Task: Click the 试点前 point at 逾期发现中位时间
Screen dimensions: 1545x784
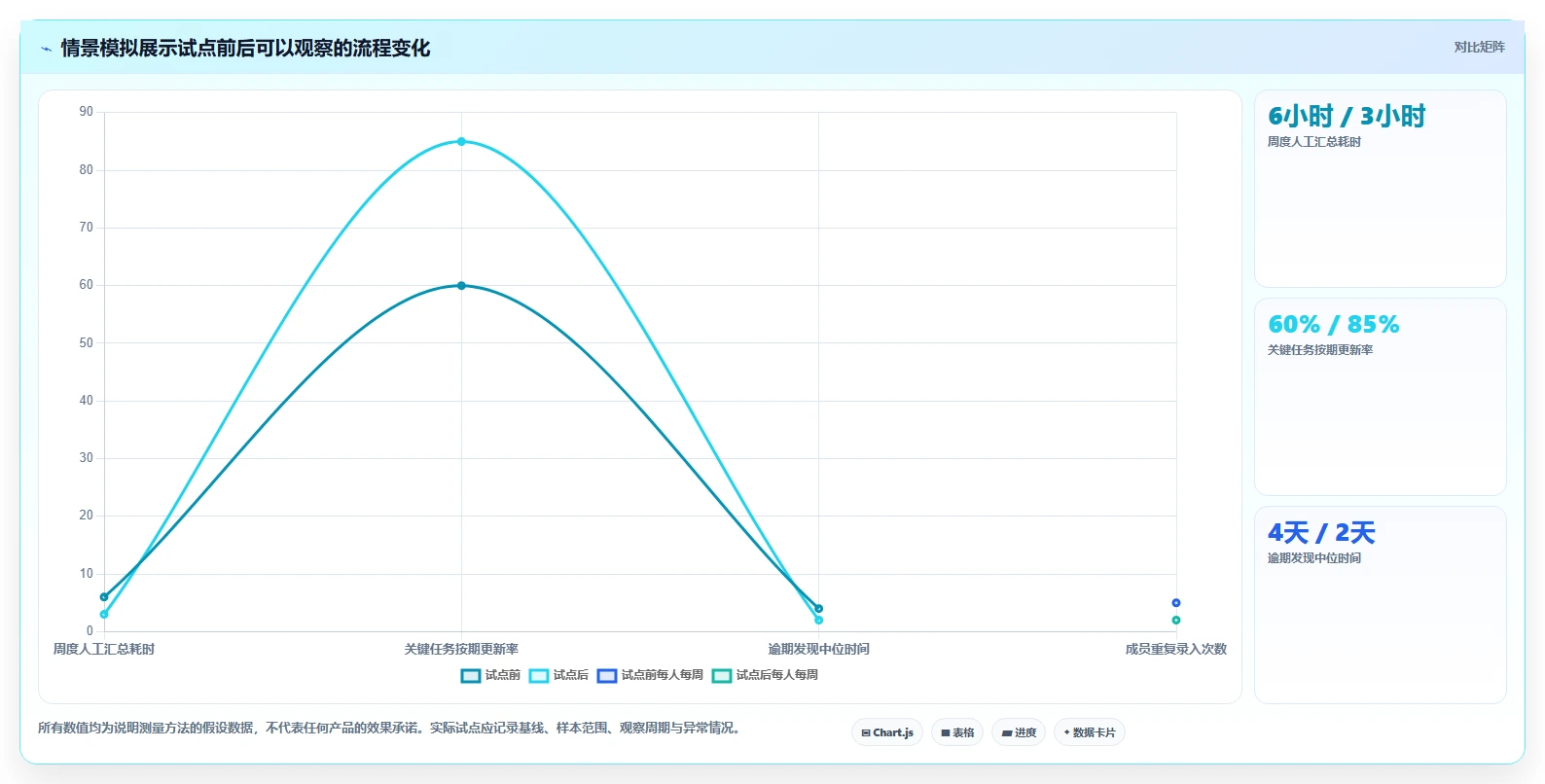Action: tap(818, 609)
